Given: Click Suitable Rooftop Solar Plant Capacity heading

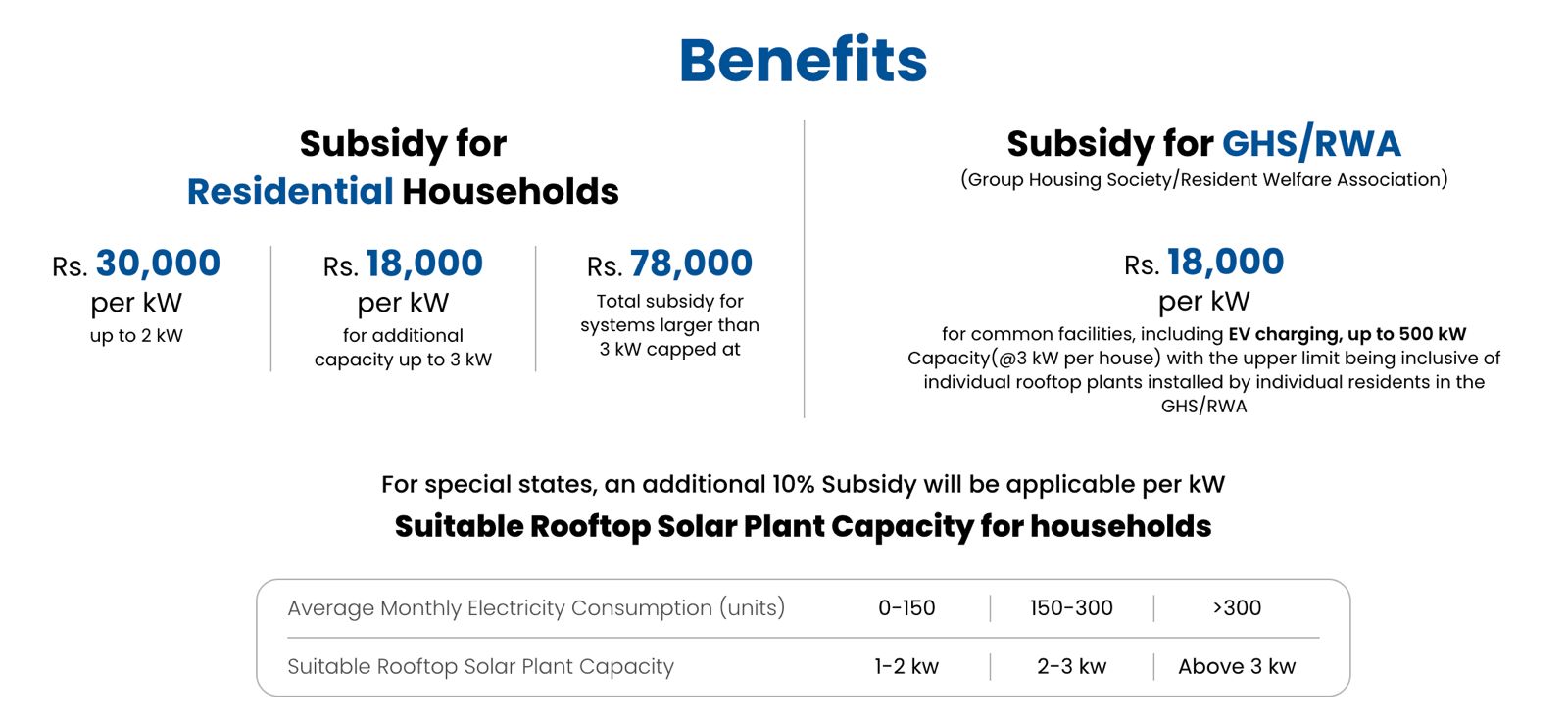Looking at the screenshot, I should (803, 527).
